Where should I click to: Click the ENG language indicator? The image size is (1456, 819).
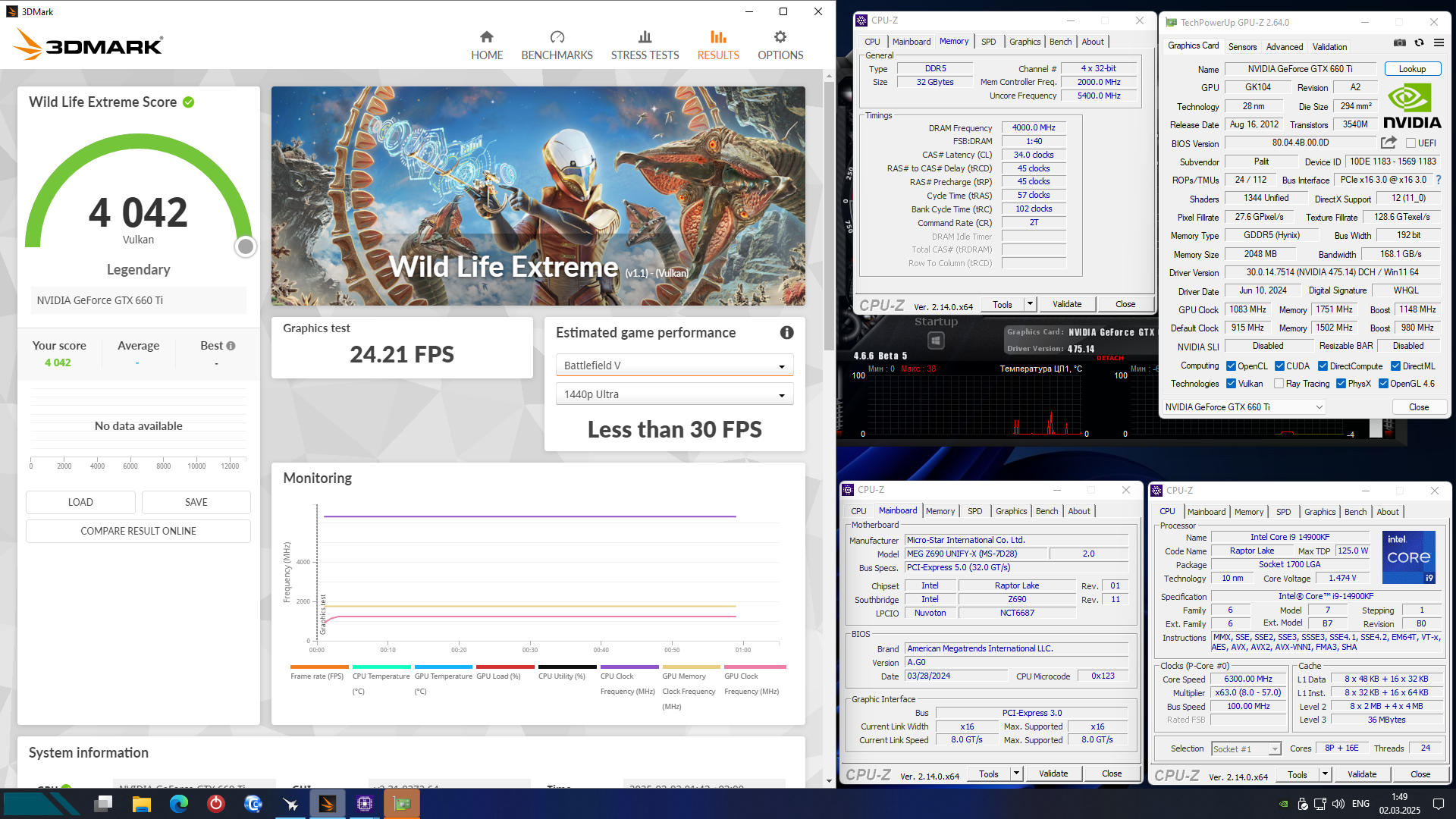coord(1360,804)
